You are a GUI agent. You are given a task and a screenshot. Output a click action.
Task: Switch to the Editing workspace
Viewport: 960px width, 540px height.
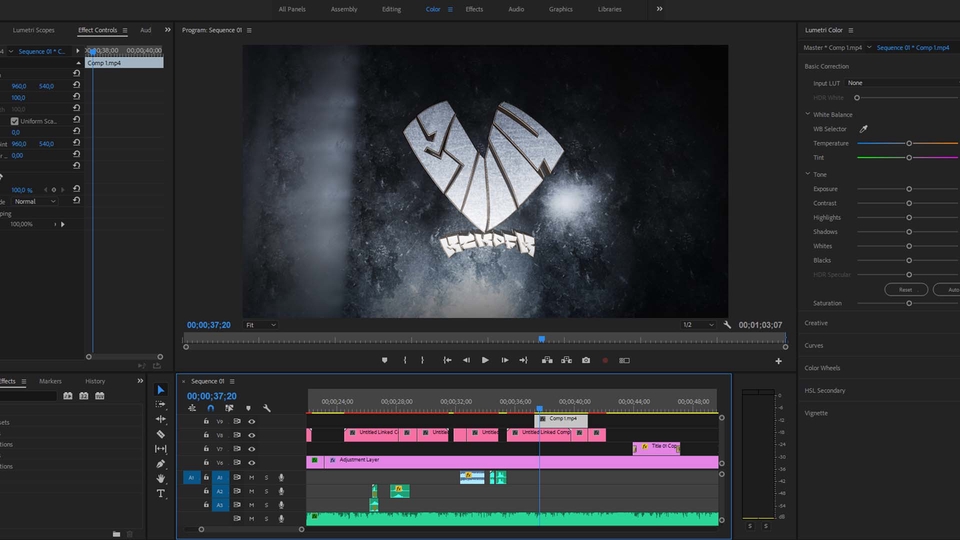[391, 9]
